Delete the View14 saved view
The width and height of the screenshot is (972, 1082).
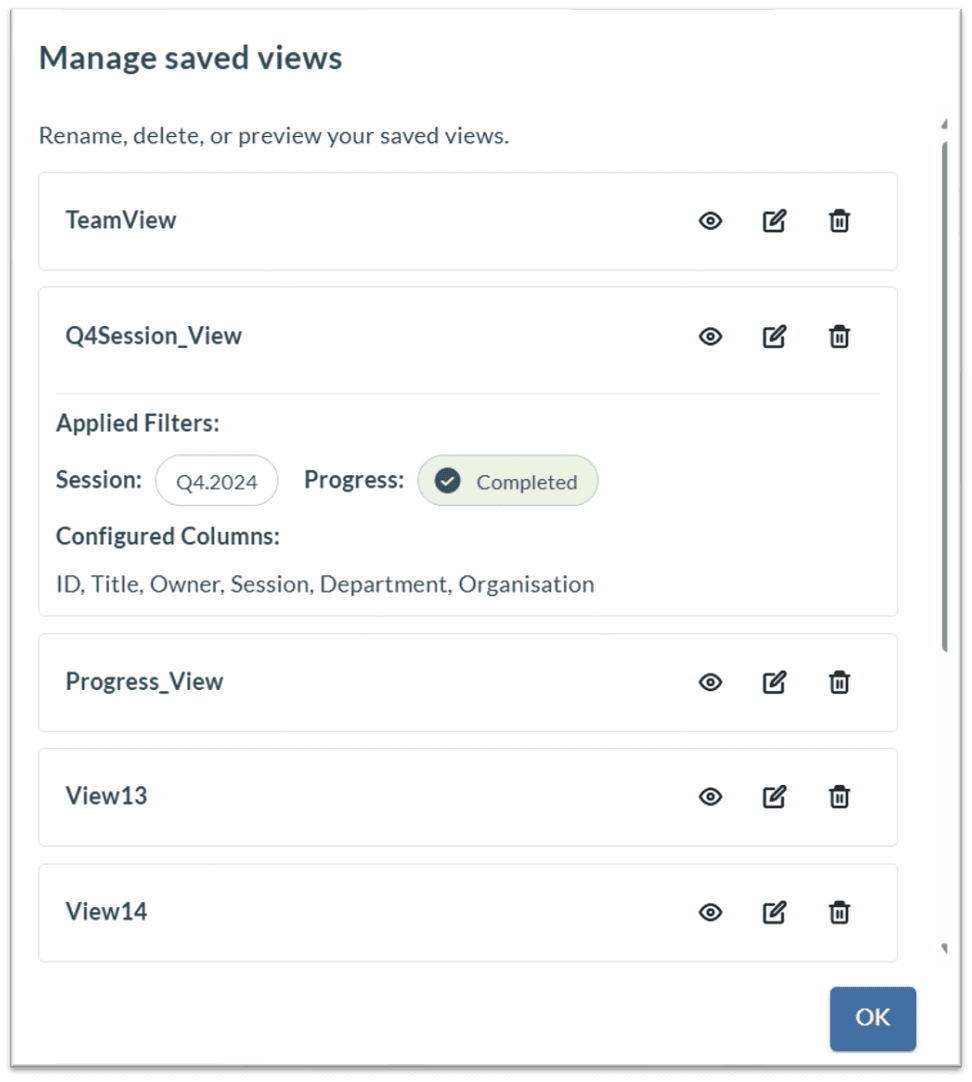839,913
